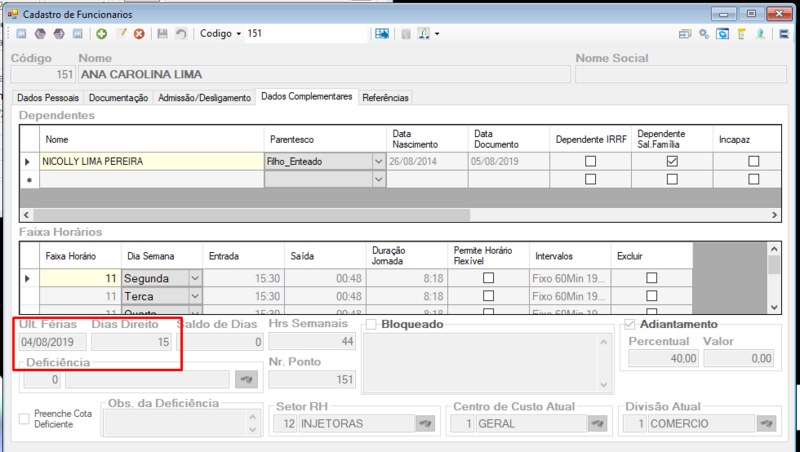The width and height of the screenshot is (800, 452).
Task: Check Excluir for the Terca row
Action: tap(652, 296)
